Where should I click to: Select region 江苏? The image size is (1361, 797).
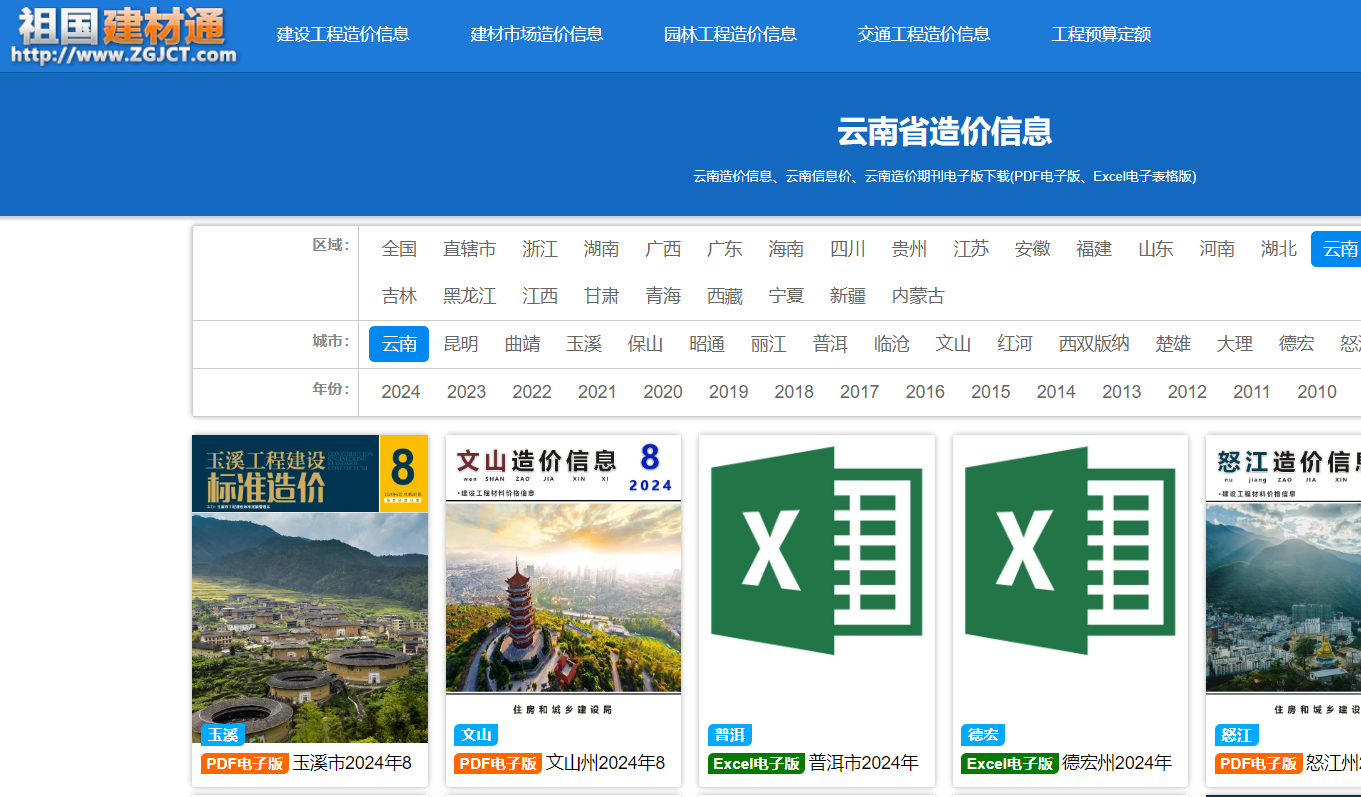pos(971,249)
